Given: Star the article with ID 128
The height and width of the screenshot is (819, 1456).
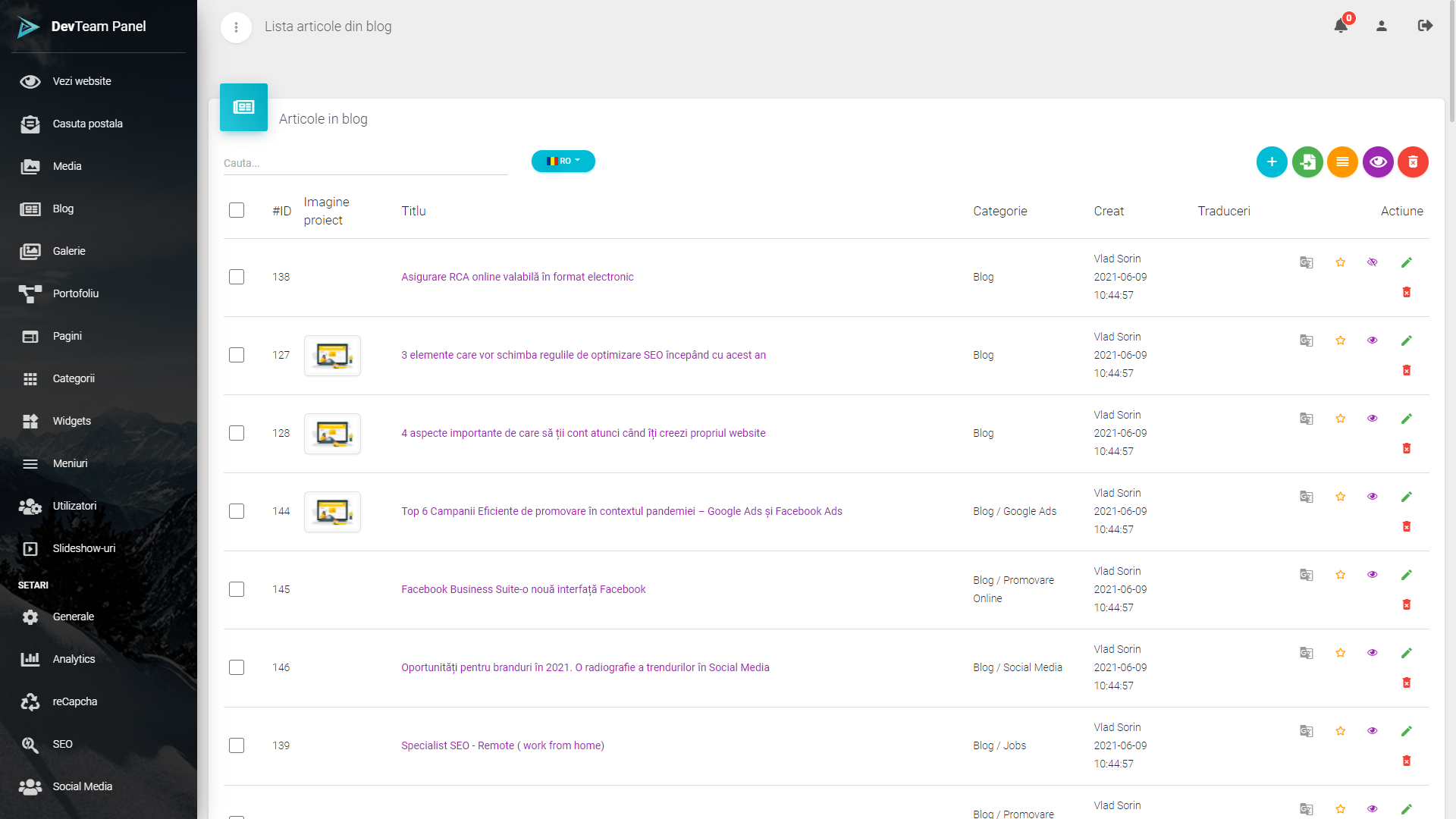Looking at the screenshot, I should 1341,419.
